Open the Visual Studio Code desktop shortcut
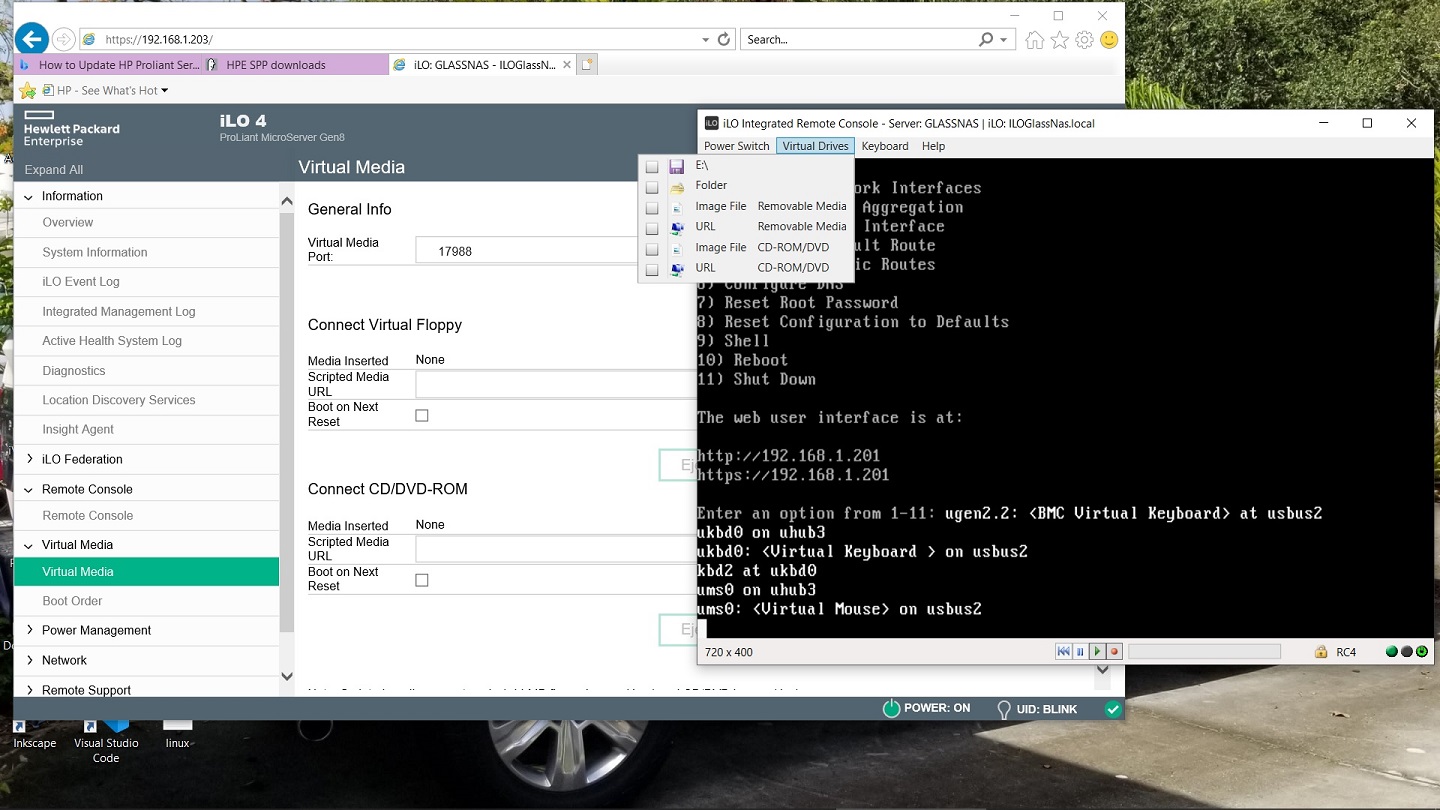The width and height of the screenshot is (1440, 810). pos(106,741)
